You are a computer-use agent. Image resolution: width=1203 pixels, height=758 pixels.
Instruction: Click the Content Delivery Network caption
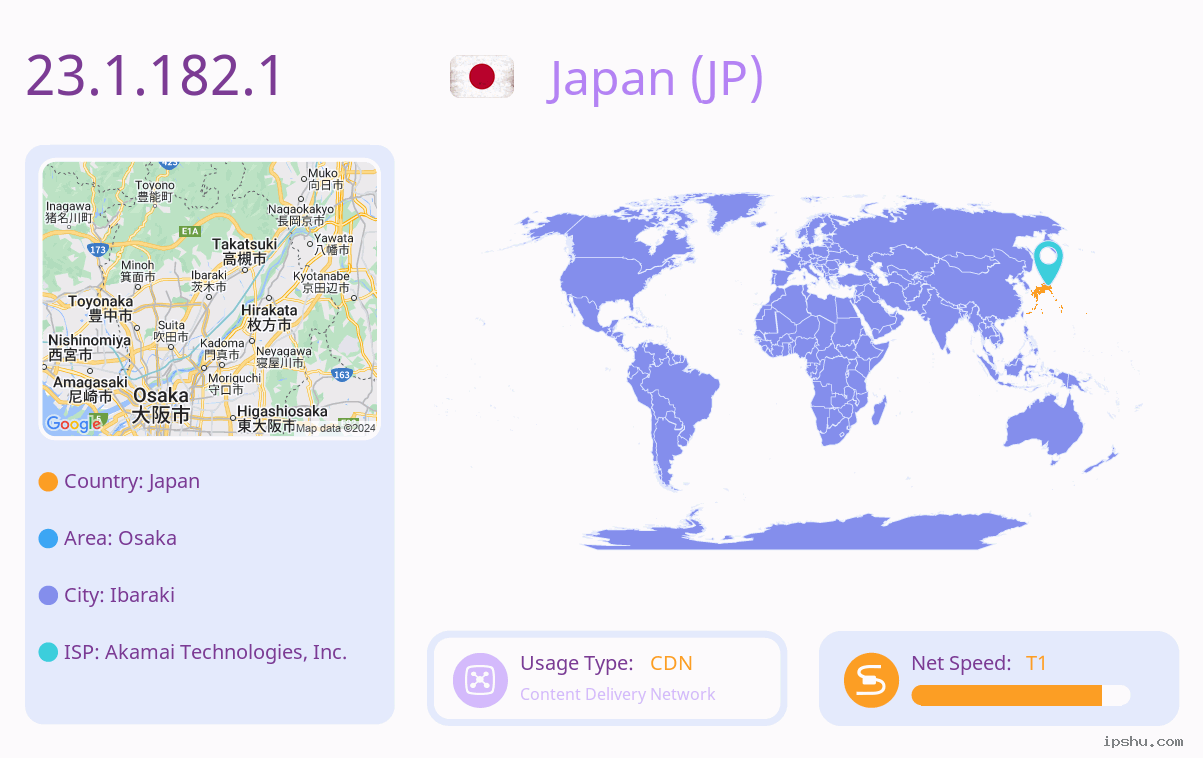click(618, 694)
